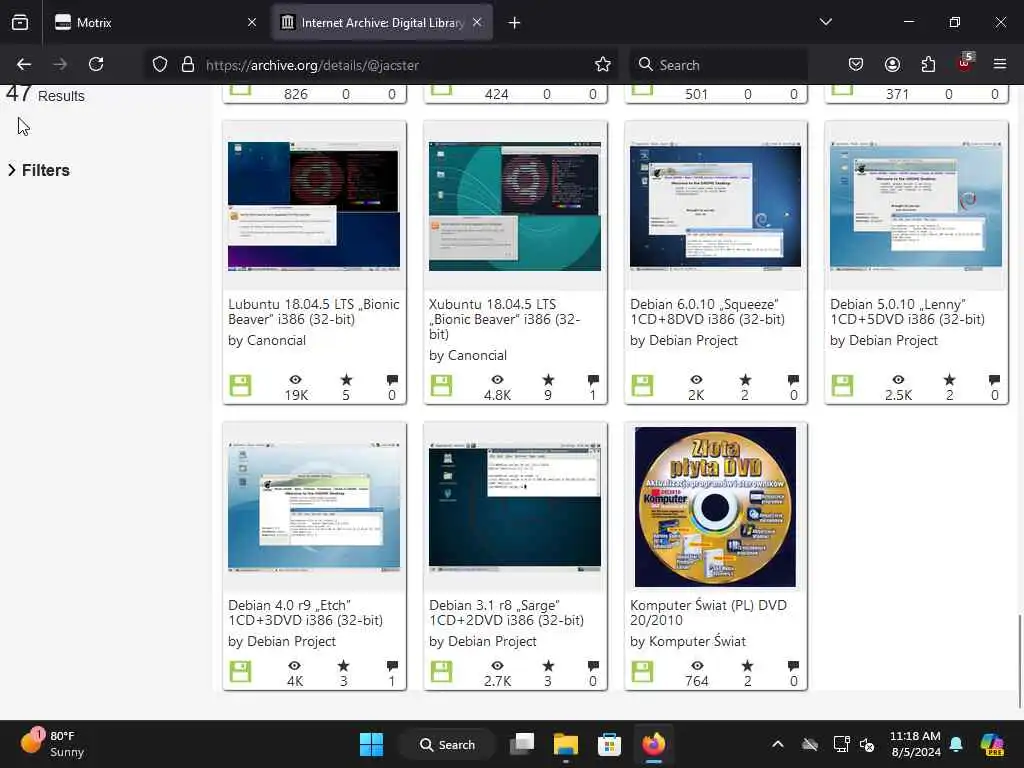Click the software floppy icon on Lubuntu card
This screenshot has width=1024, height=768.
[240, 385]
